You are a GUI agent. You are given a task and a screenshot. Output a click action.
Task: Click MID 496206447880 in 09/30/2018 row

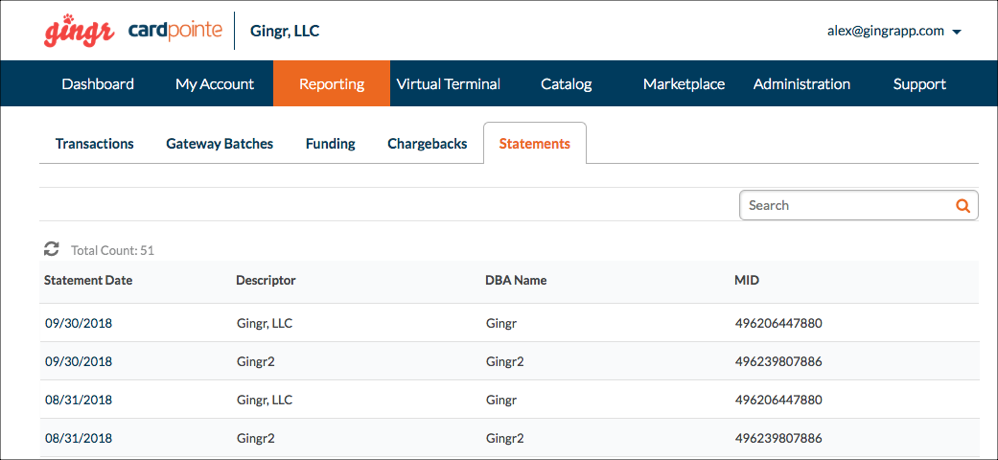point(778,323)
